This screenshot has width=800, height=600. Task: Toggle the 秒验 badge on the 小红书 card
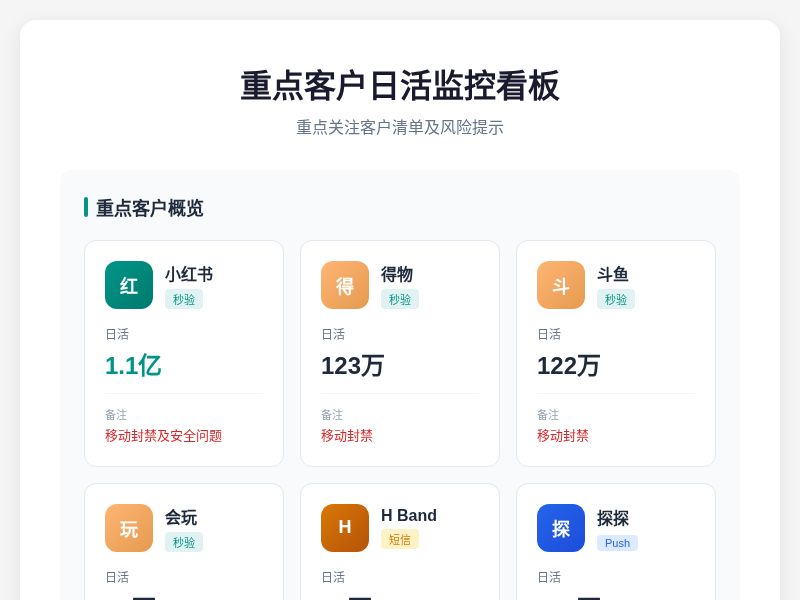point(184,299)
